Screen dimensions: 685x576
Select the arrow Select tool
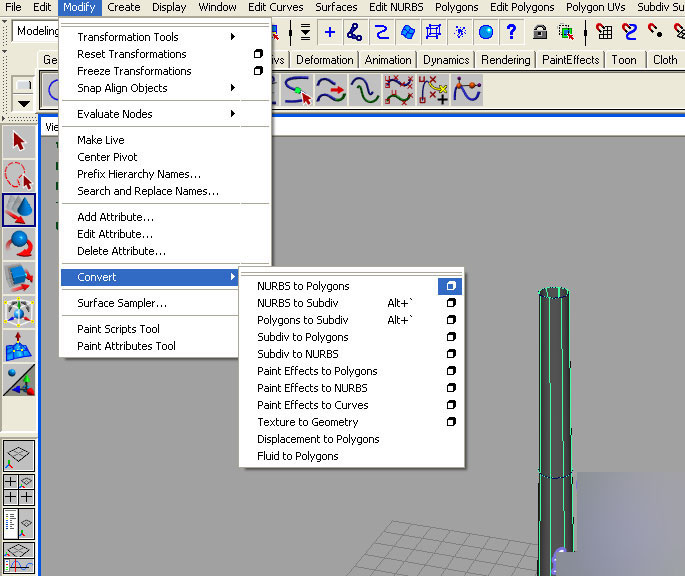click(x=19, y=142)
